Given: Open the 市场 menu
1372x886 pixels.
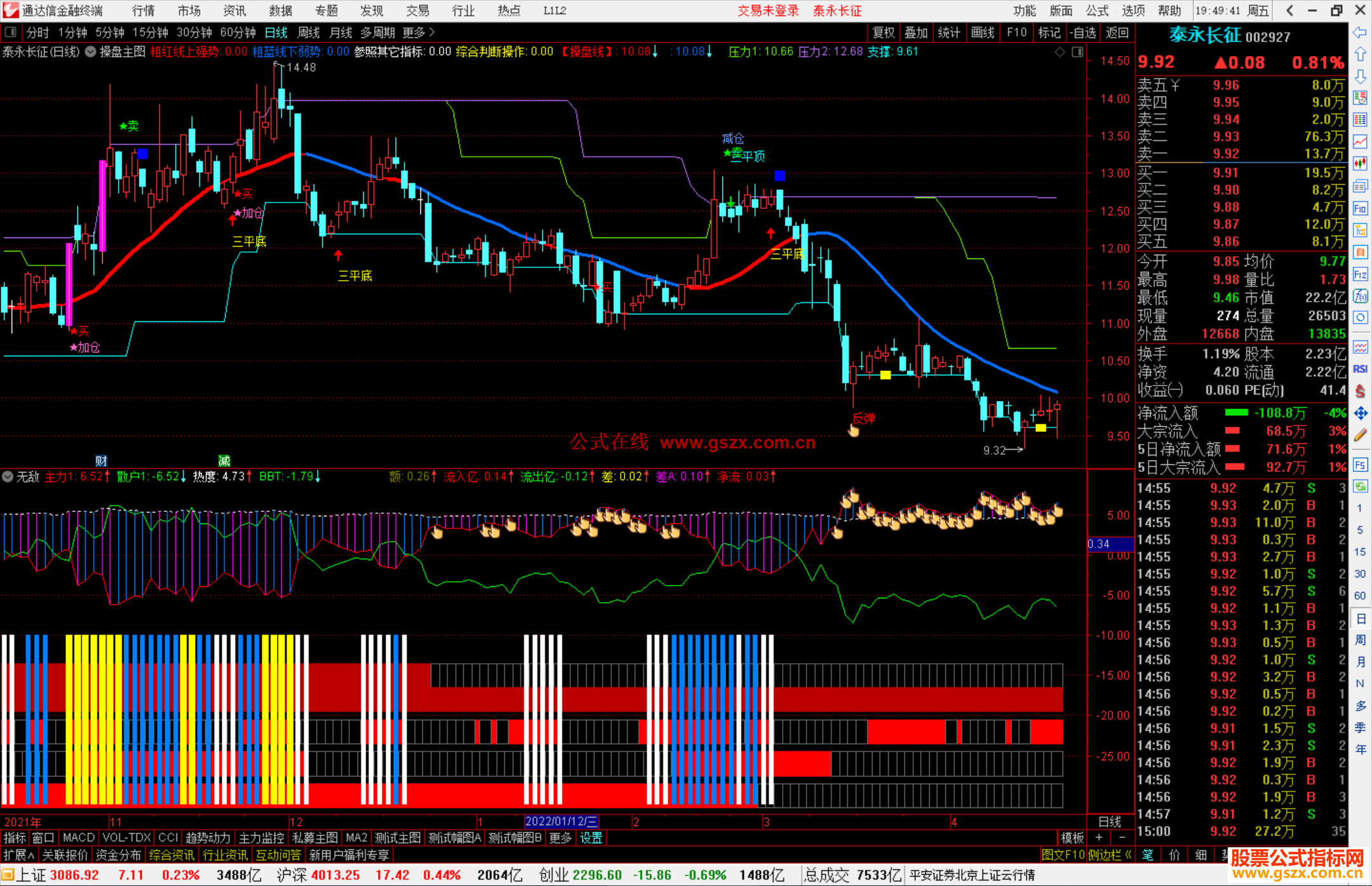Looking at the screenshot, I should (189, 11).
